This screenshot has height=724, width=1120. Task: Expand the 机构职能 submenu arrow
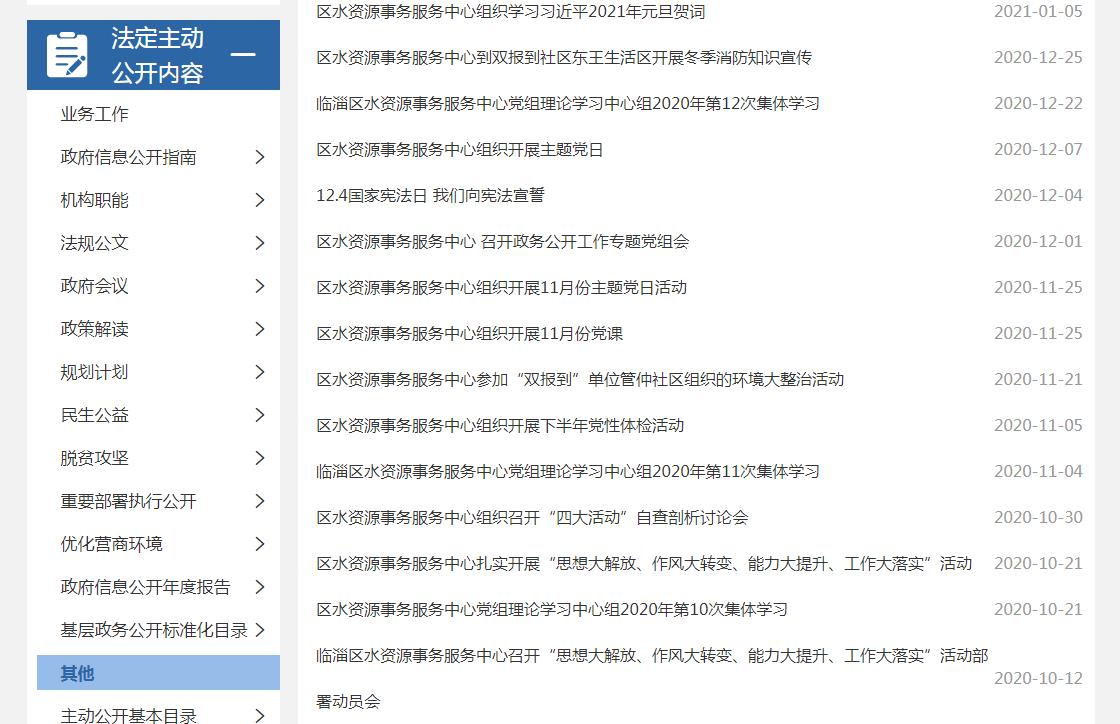[x=259, y=200]
